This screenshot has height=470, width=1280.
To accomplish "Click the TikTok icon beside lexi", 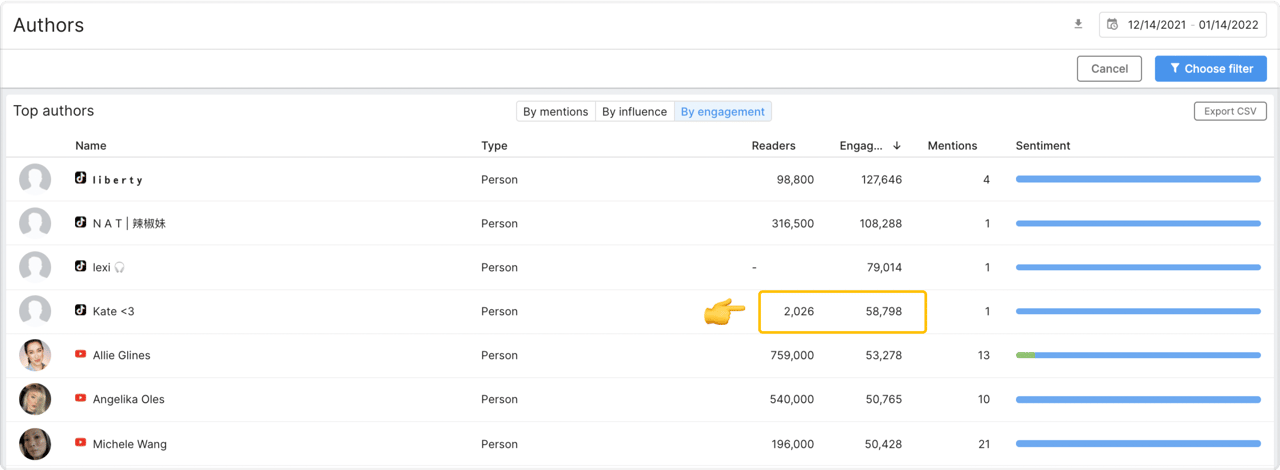I will pos(81,266).
